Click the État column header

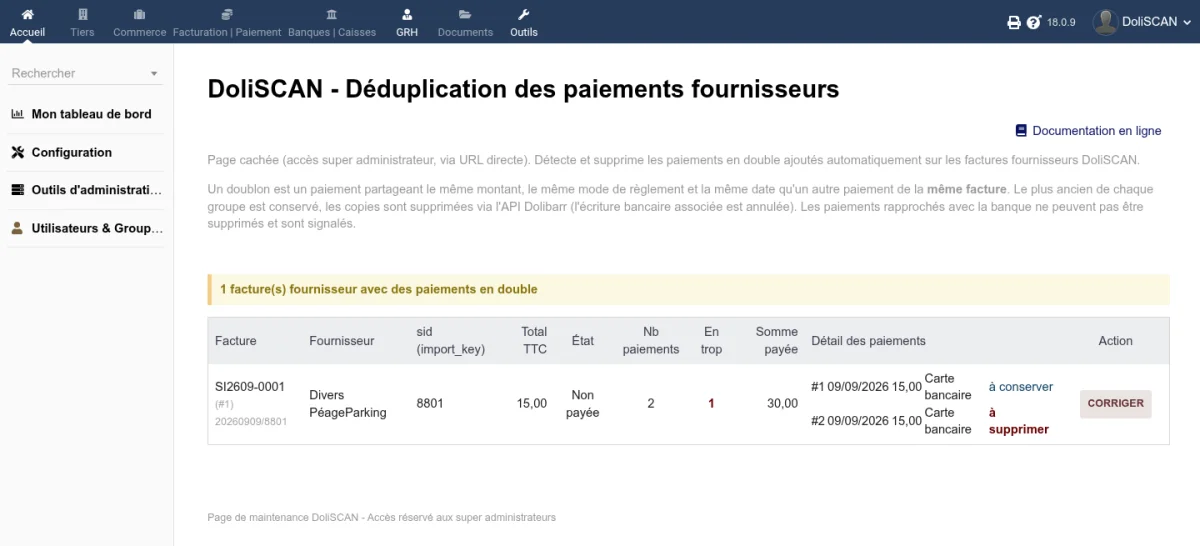coord(582,341)
